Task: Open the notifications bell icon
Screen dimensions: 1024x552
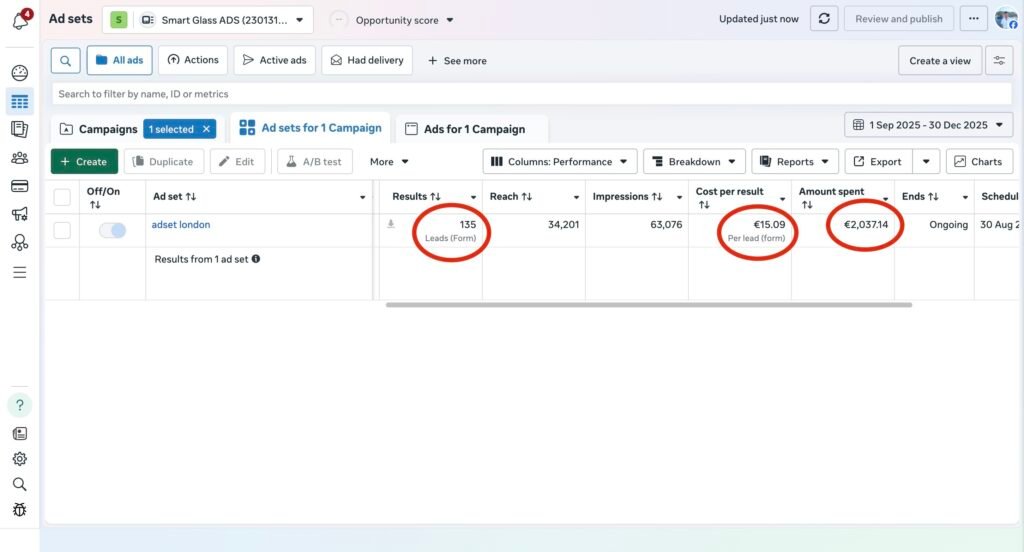Action: tap(19, 21)
